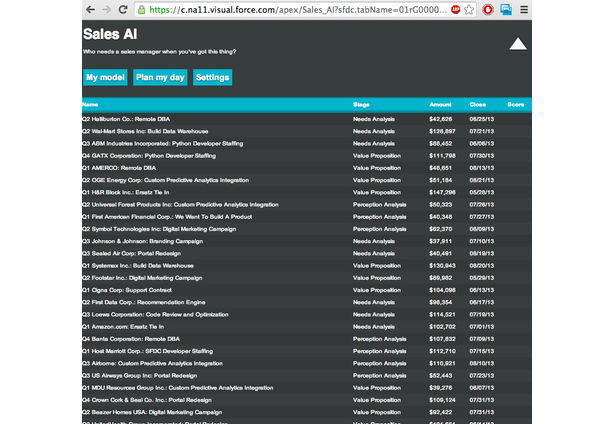Image resolution: width=615 pixels, height=424 pixels.
Task: Click the My model button
Action: 105,77
